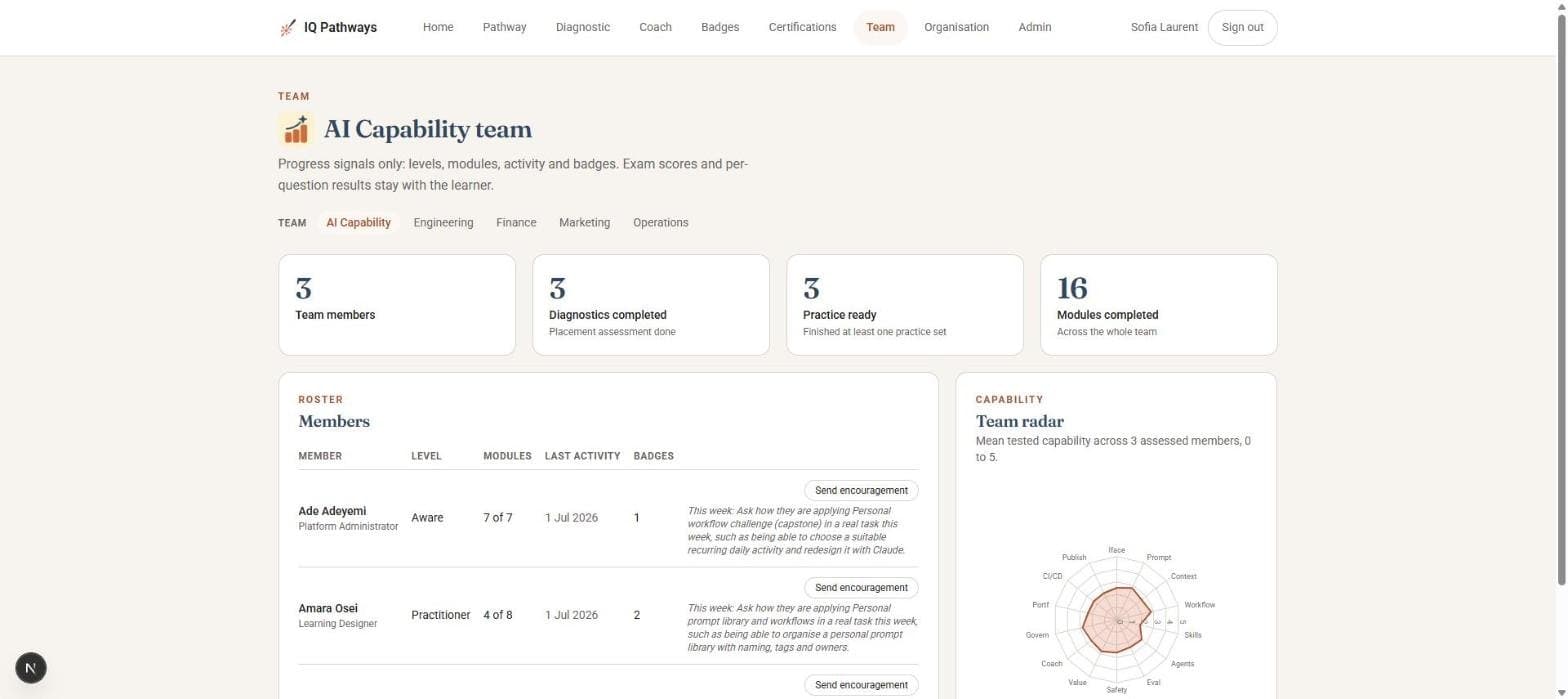Click the Practitioner level cell
This screenshot has height=699, width=1568.
[441, 615]
